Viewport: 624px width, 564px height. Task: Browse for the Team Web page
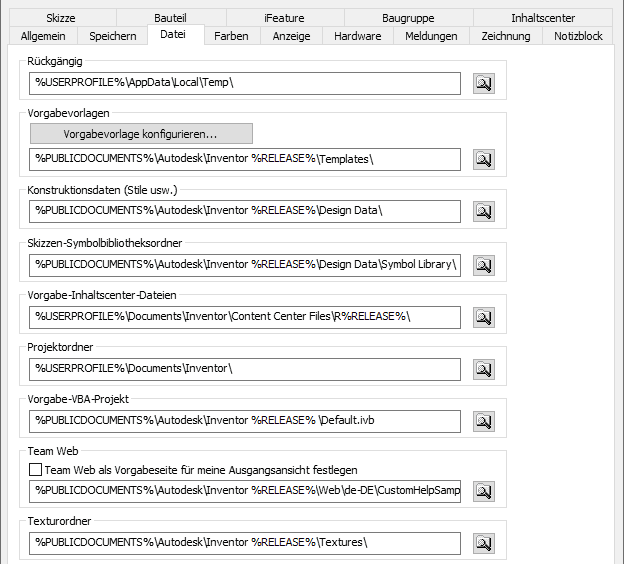coord(484,491)
